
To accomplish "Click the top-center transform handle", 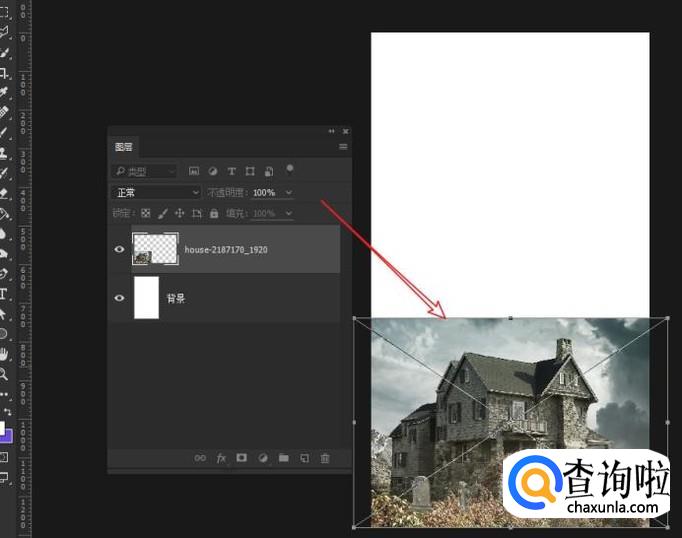I will click(x=511, y=318).
